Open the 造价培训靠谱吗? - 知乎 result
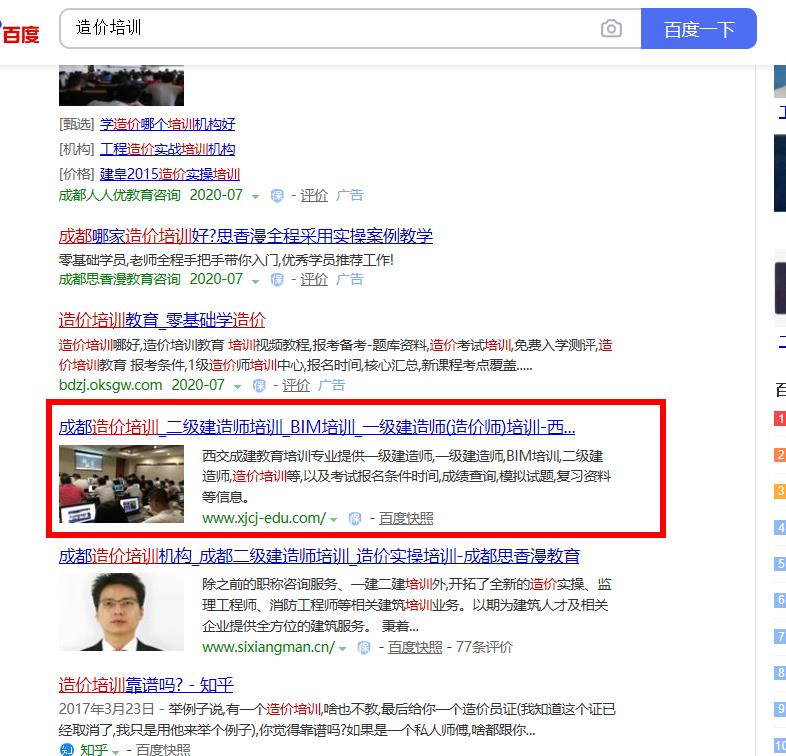Image resolution: width=786 pixels, height=756 pixels. pyautogui.click(x=146, y=685)
